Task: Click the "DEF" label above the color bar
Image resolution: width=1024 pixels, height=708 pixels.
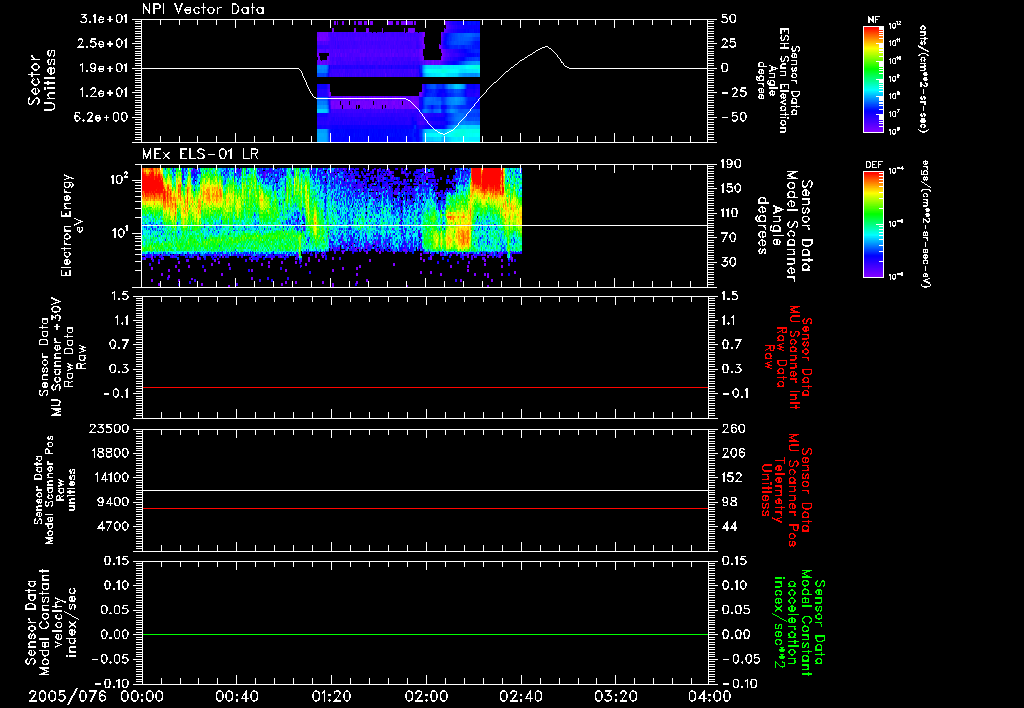Action: [x=873, y=165]
